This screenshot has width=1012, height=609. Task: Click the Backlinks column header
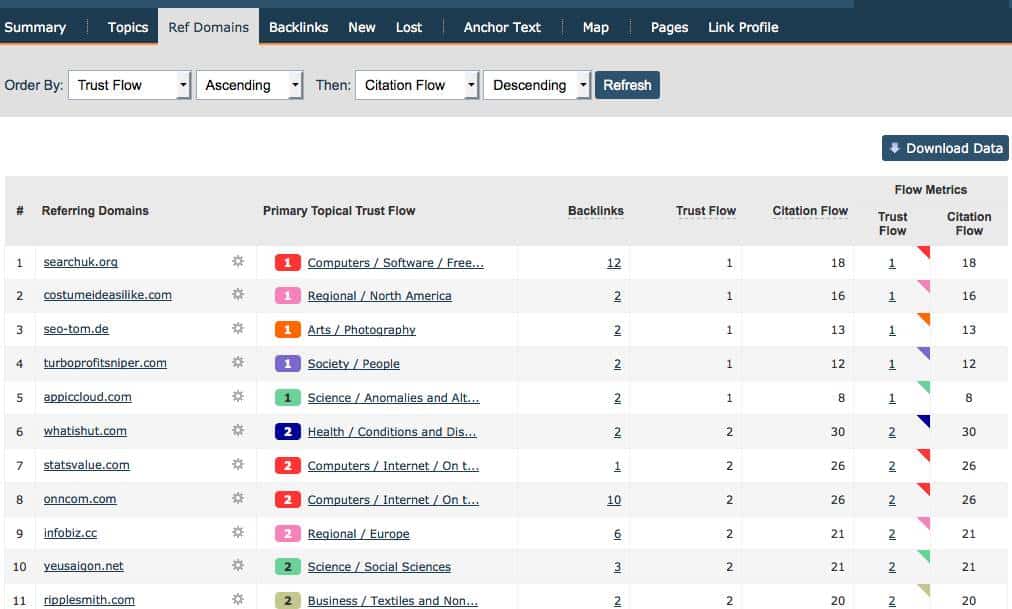(x=596, y=211)
